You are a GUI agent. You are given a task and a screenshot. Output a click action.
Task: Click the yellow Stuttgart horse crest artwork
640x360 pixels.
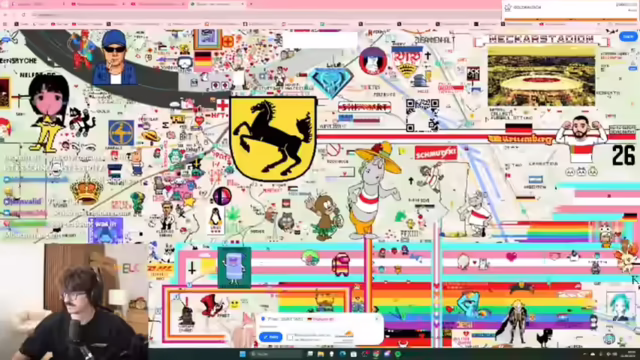273,139
